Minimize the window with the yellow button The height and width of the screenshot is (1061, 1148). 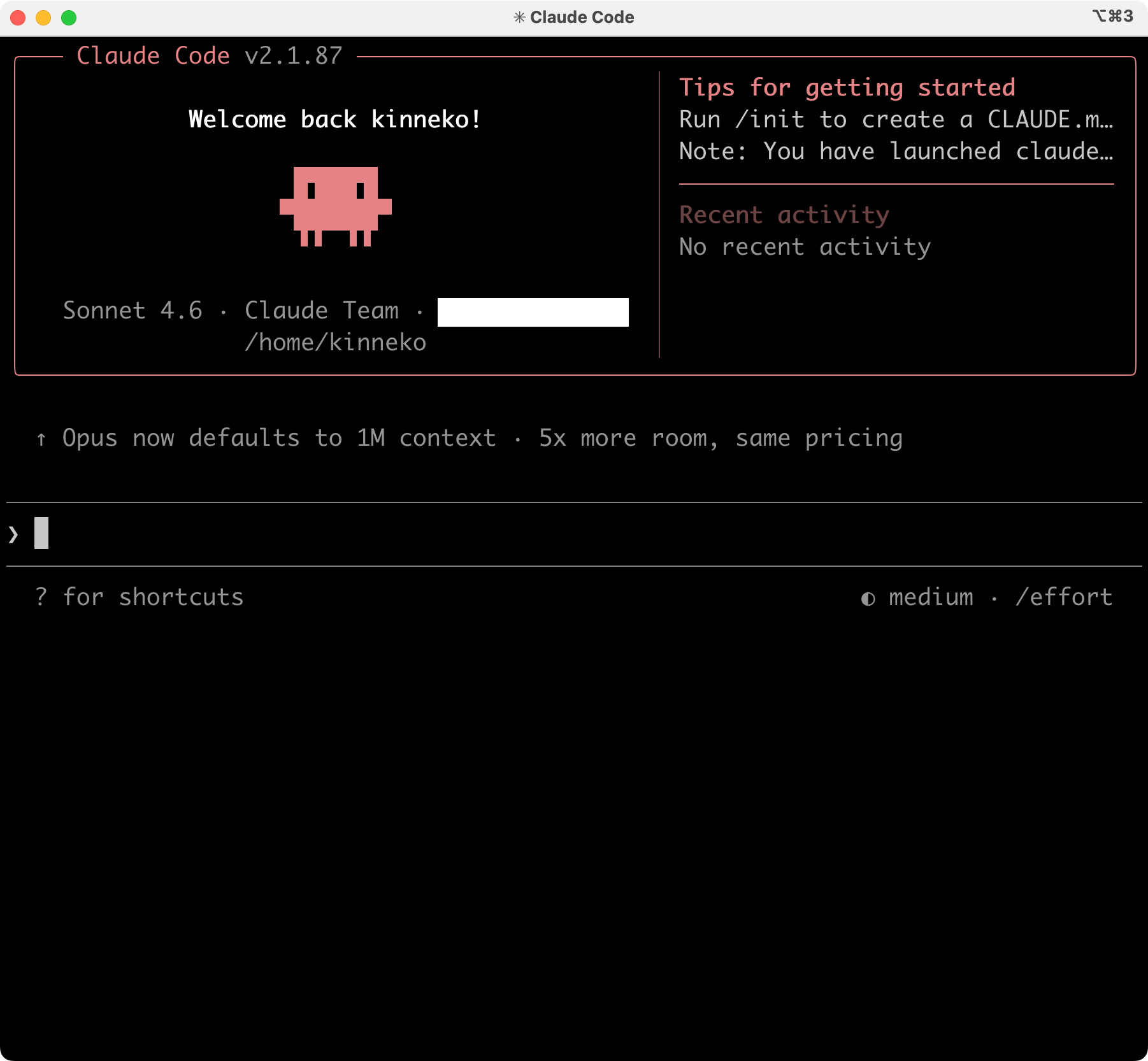point(43,18)
